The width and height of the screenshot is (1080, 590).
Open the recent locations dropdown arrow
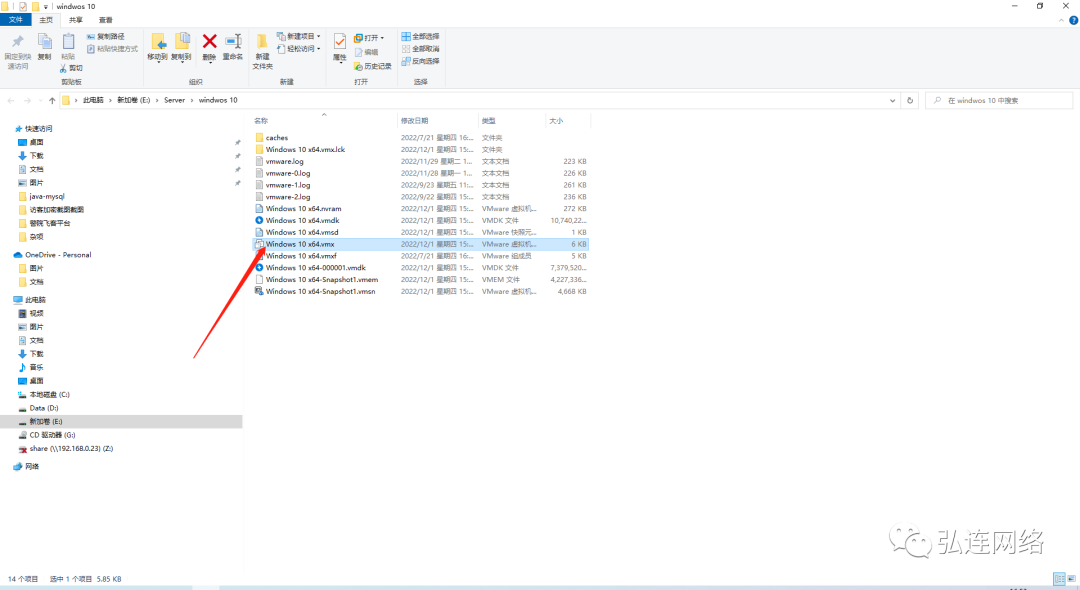[41, 101]
